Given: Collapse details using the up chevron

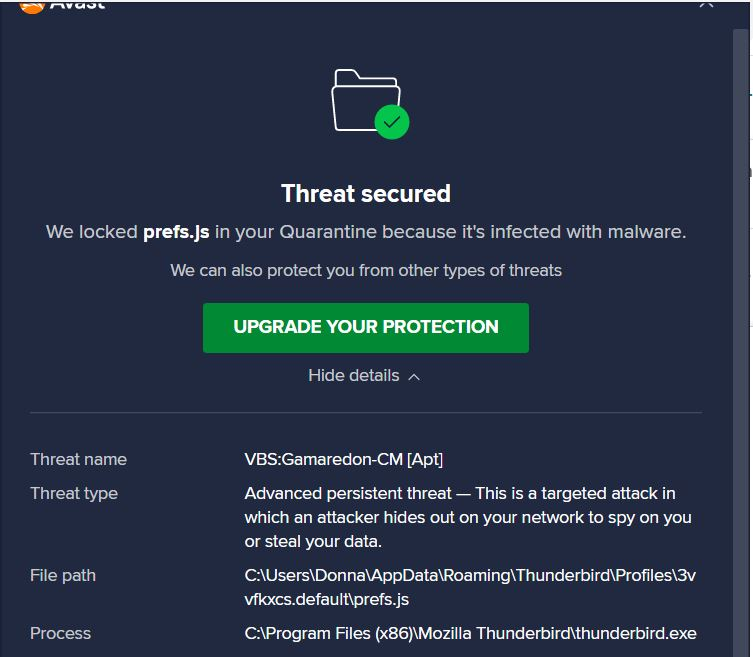Looking at the screenshot, I should (x=414, y=377).
